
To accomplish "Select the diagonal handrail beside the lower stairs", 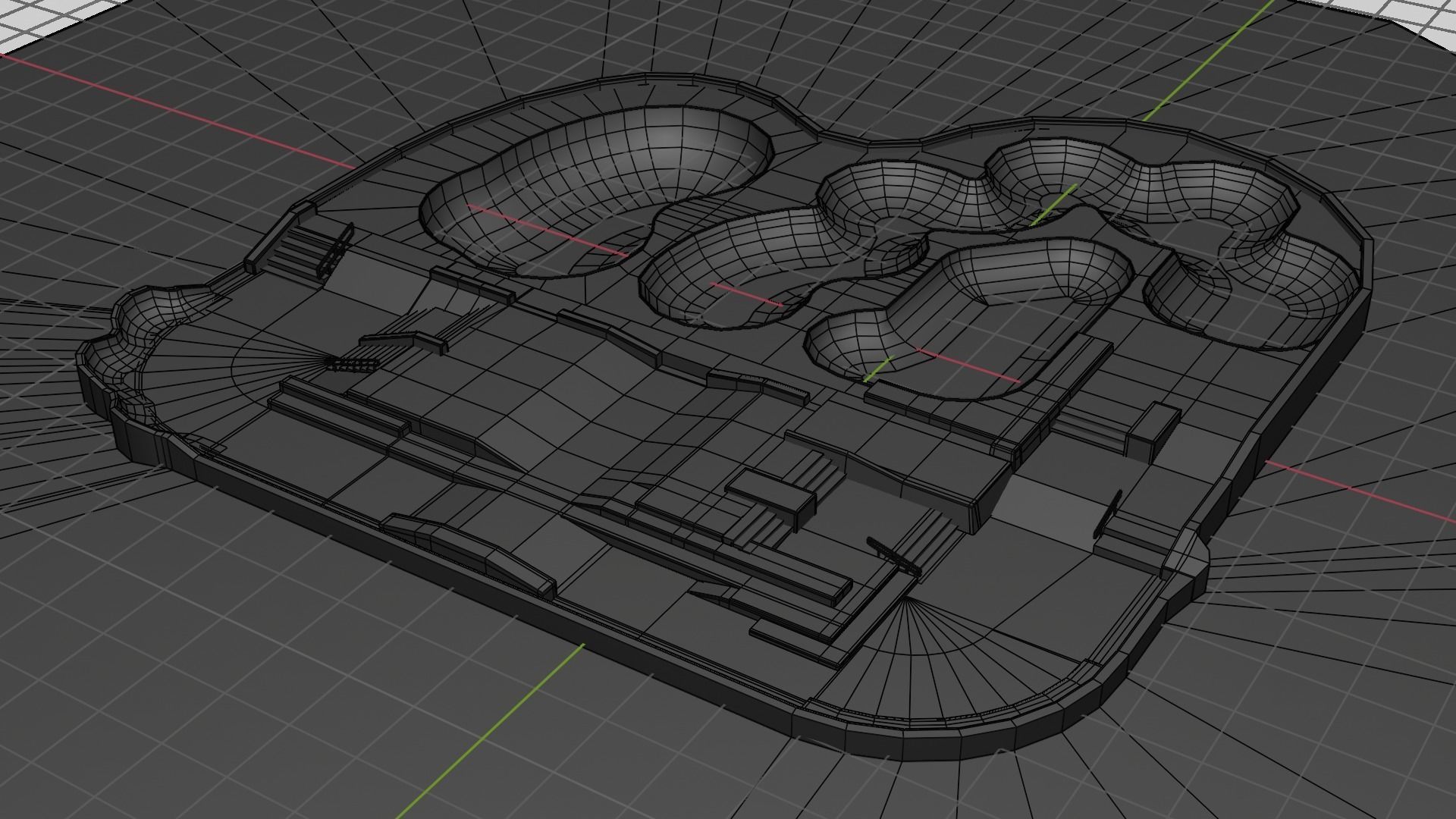I will pos(893,557).
